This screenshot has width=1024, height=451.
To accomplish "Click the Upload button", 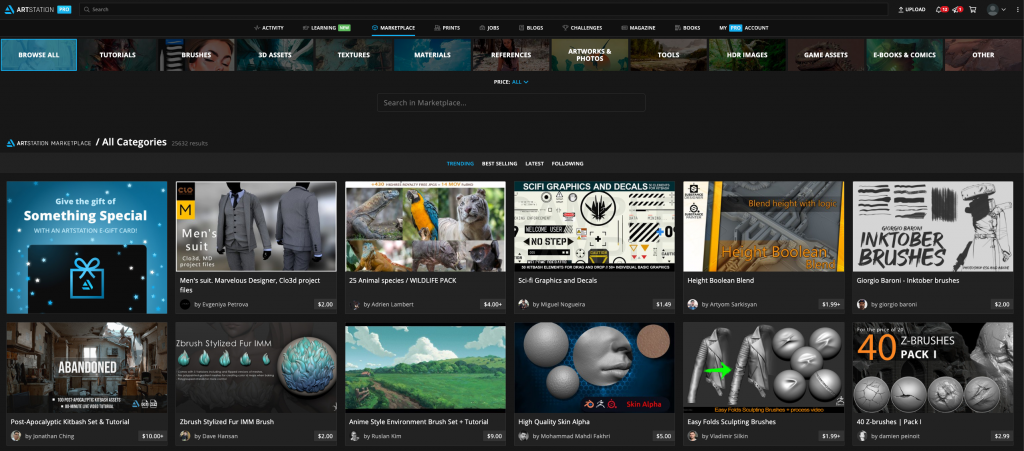I will click(x=910, y=9).
